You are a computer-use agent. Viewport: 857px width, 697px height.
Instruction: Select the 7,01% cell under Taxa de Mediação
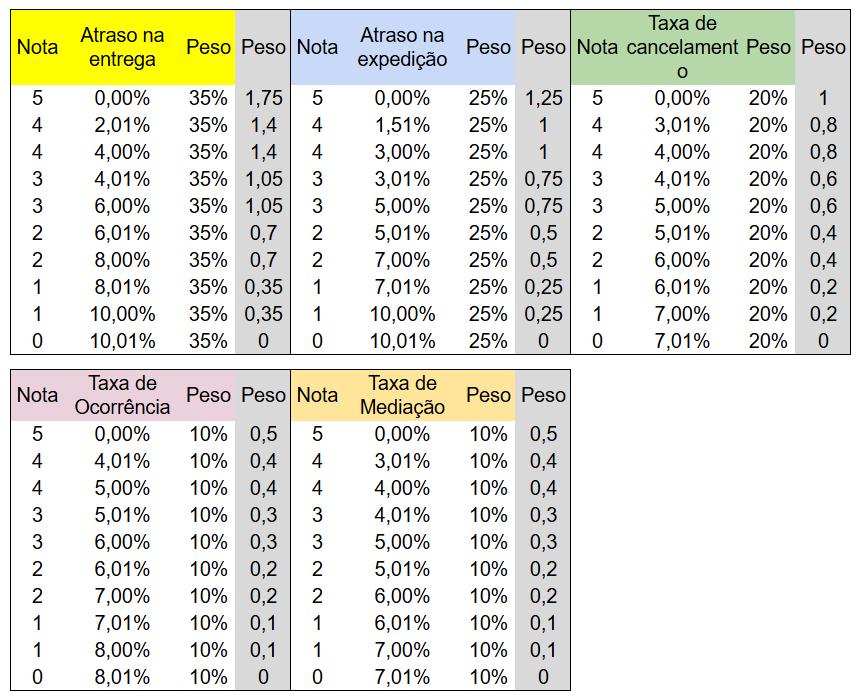402,677
